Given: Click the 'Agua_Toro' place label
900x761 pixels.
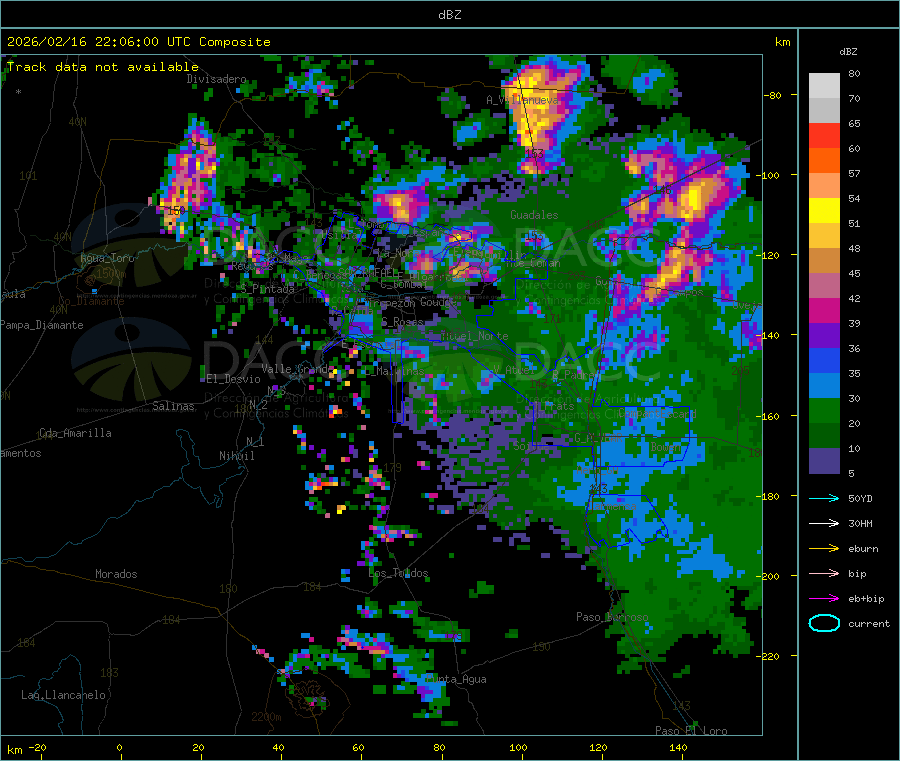Looking at the screenshot, I should (107, 258).
